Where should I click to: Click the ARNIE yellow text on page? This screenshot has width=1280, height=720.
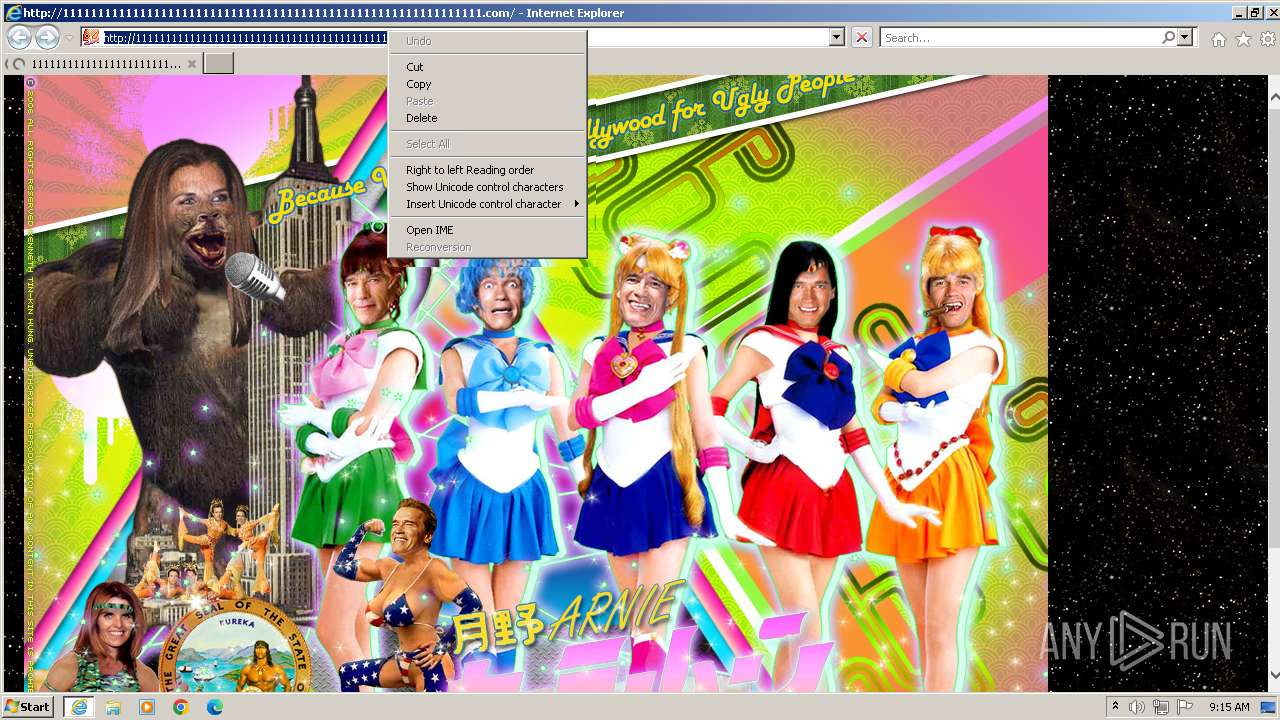[618, 611]
